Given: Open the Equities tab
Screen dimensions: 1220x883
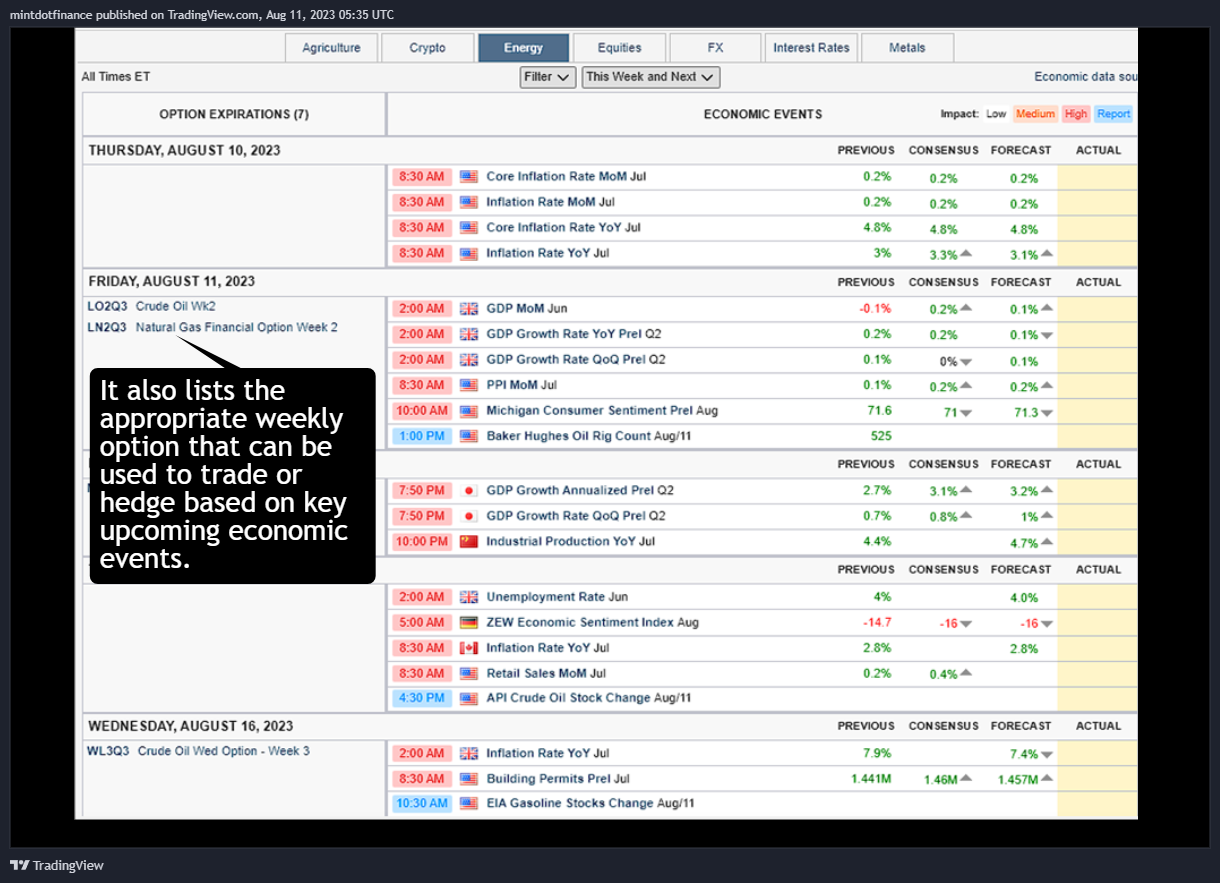Looking at the screenshot, I should [x=619, y=48].
